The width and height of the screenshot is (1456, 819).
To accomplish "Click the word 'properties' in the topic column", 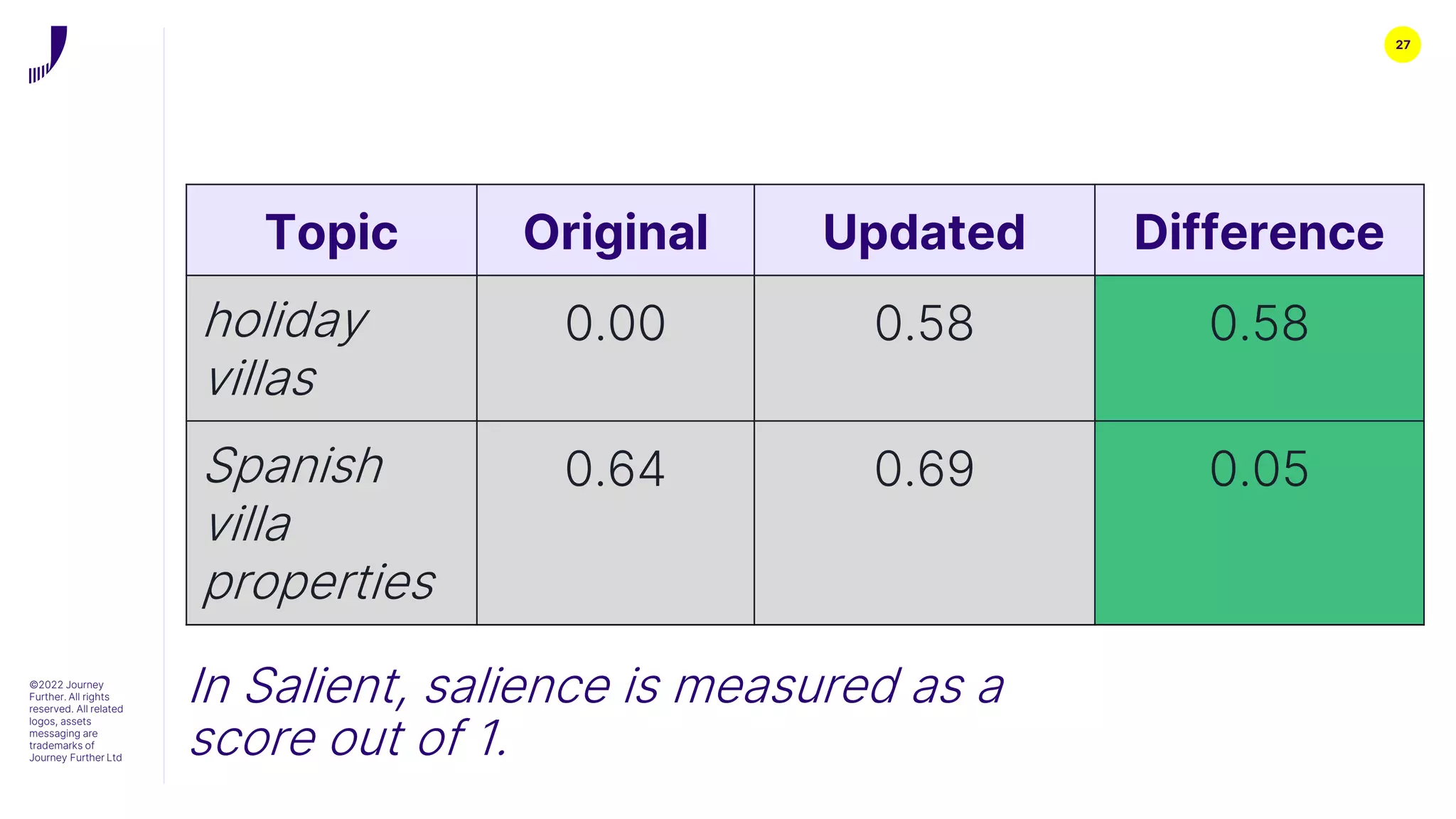I will point(320,583).
